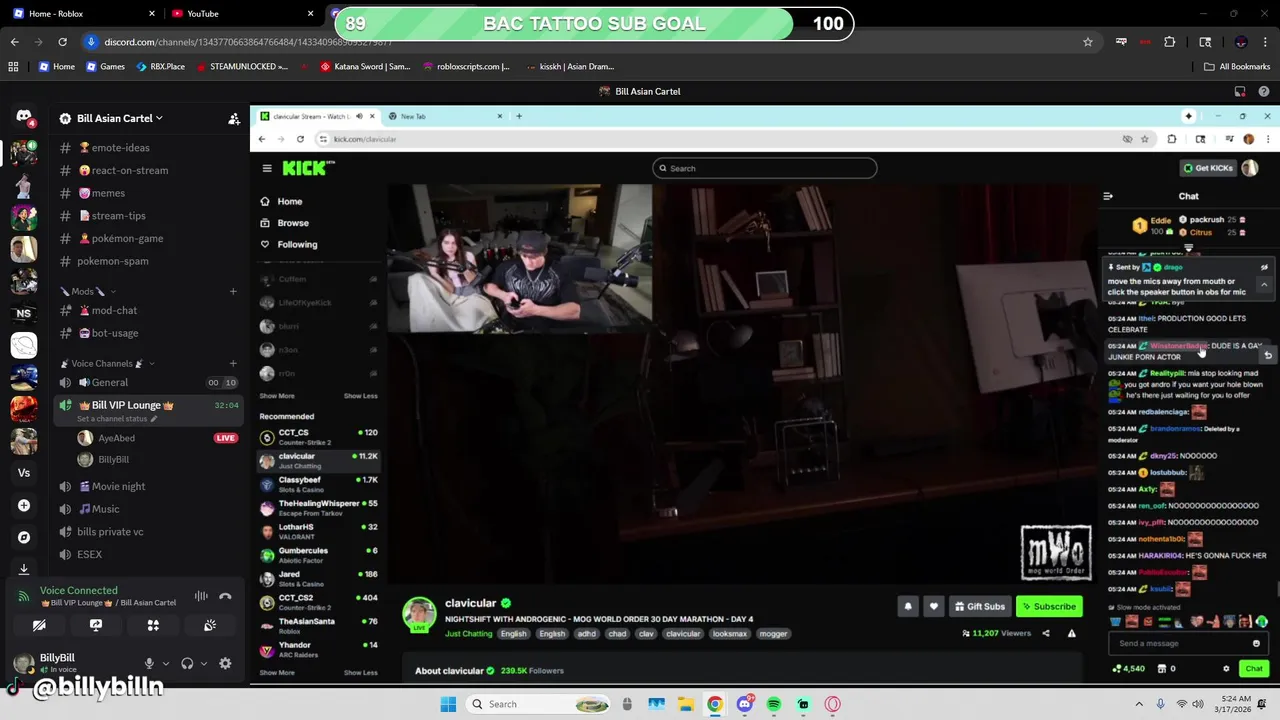
Task: Deafen using the headphones icon
Action: point(187,663)
